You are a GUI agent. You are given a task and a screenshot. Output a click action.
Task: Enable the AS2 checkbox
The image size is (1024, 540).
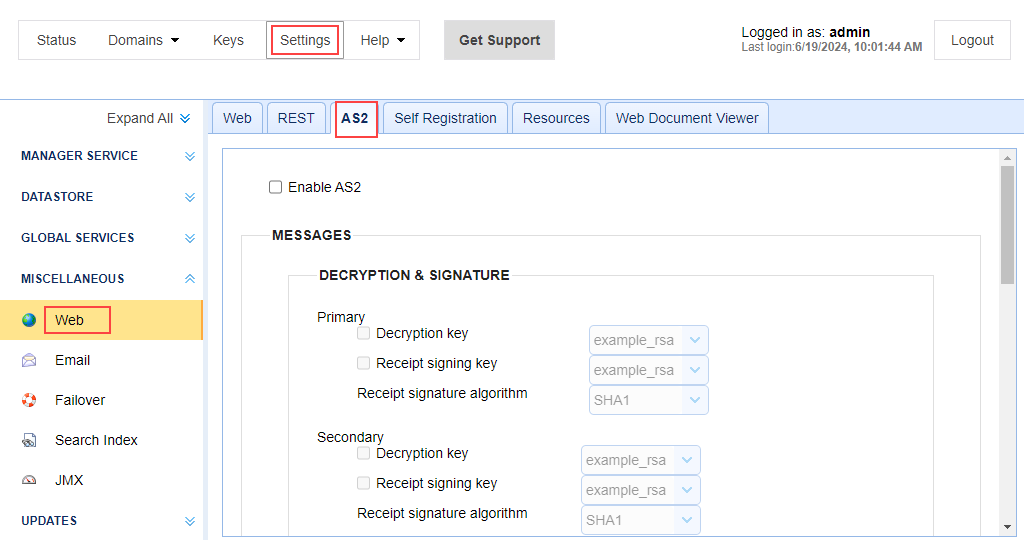[276, 187]
